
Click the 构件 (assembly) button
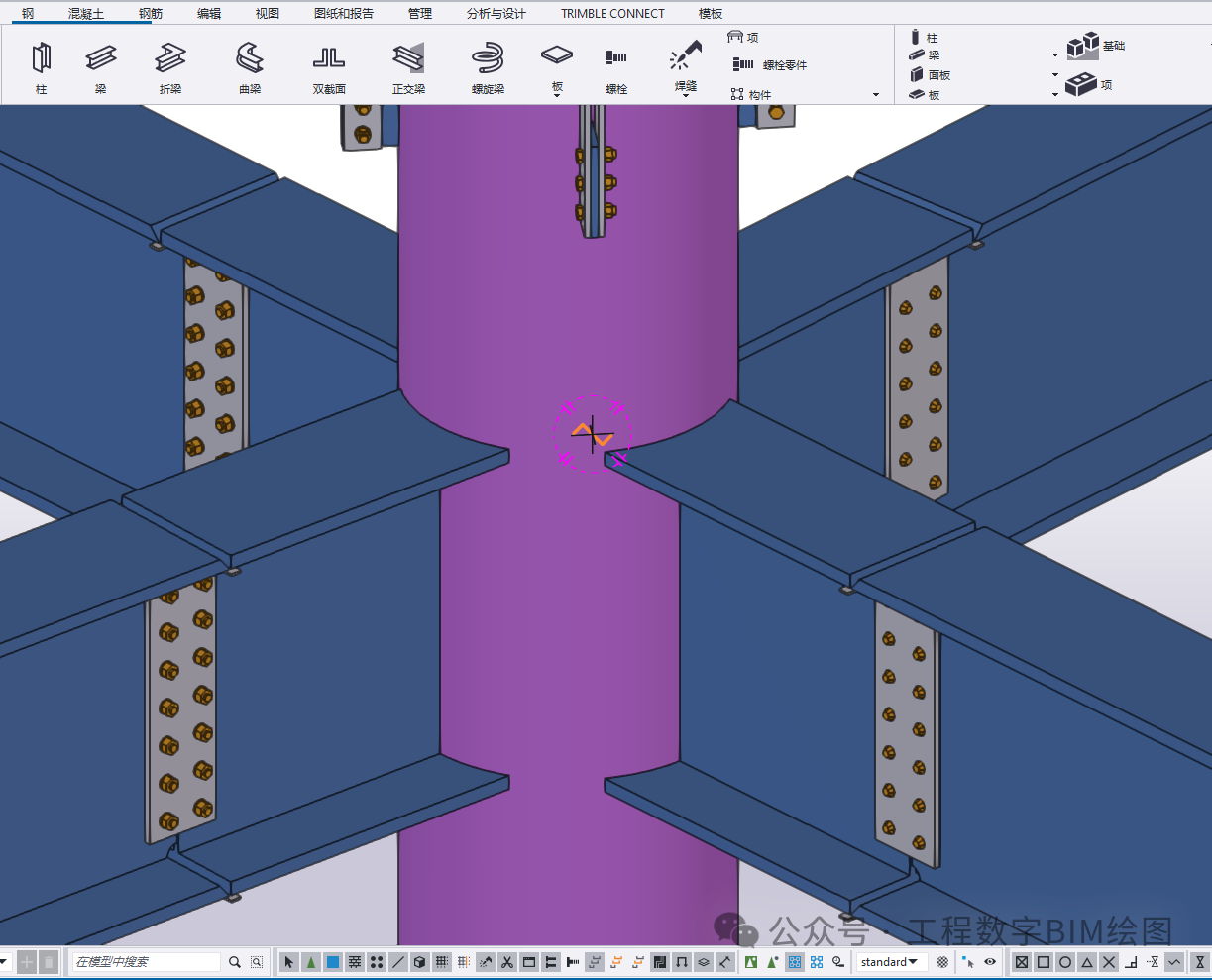coord(751,95)
